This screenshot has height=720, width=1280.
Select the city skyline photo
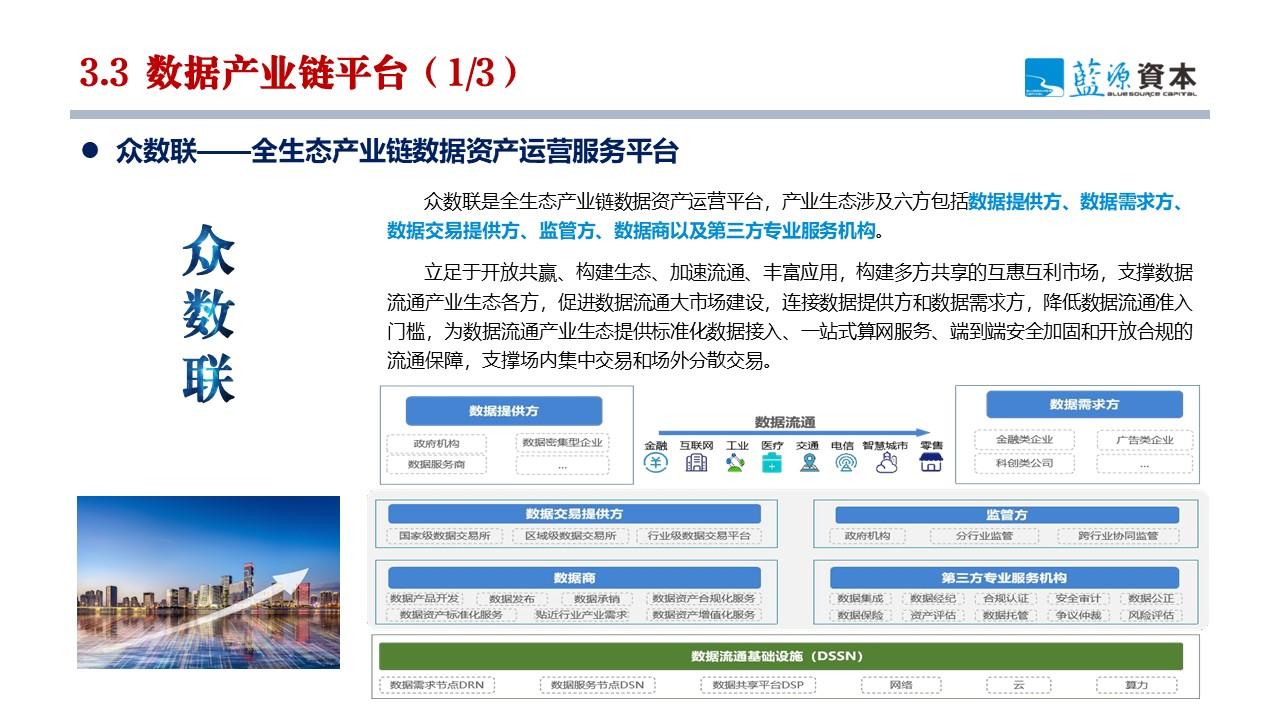(x=208, y=581)
